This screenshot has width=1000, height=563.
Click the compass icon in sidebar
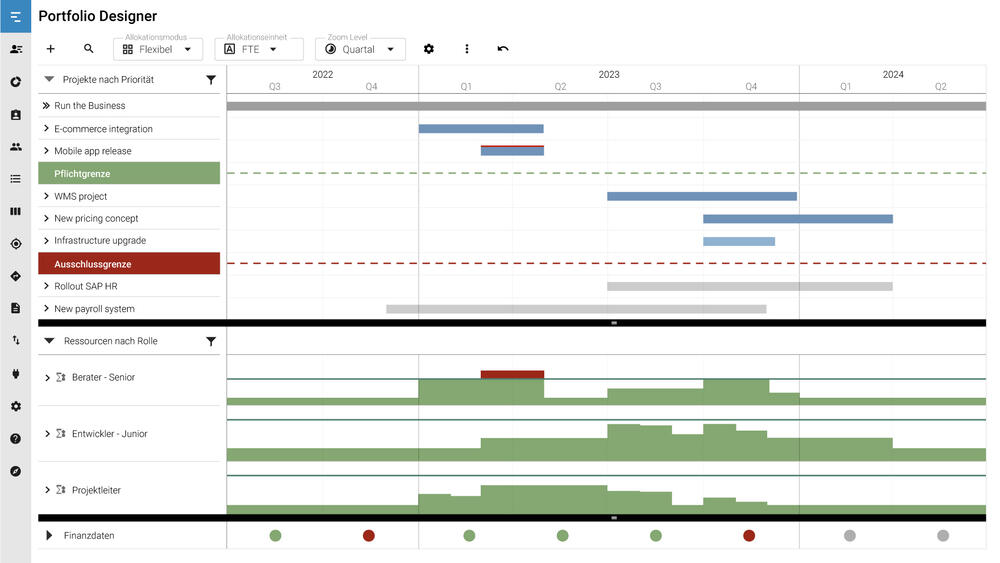pyautogui.click(x=15, y=471)
